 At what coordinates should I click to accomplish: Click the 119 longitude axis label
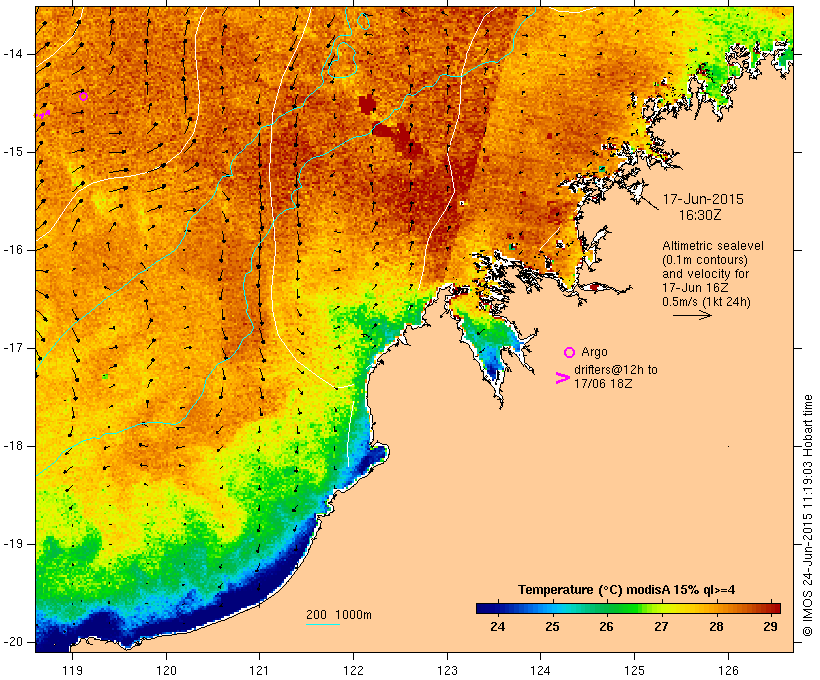[x=72, y=671]
